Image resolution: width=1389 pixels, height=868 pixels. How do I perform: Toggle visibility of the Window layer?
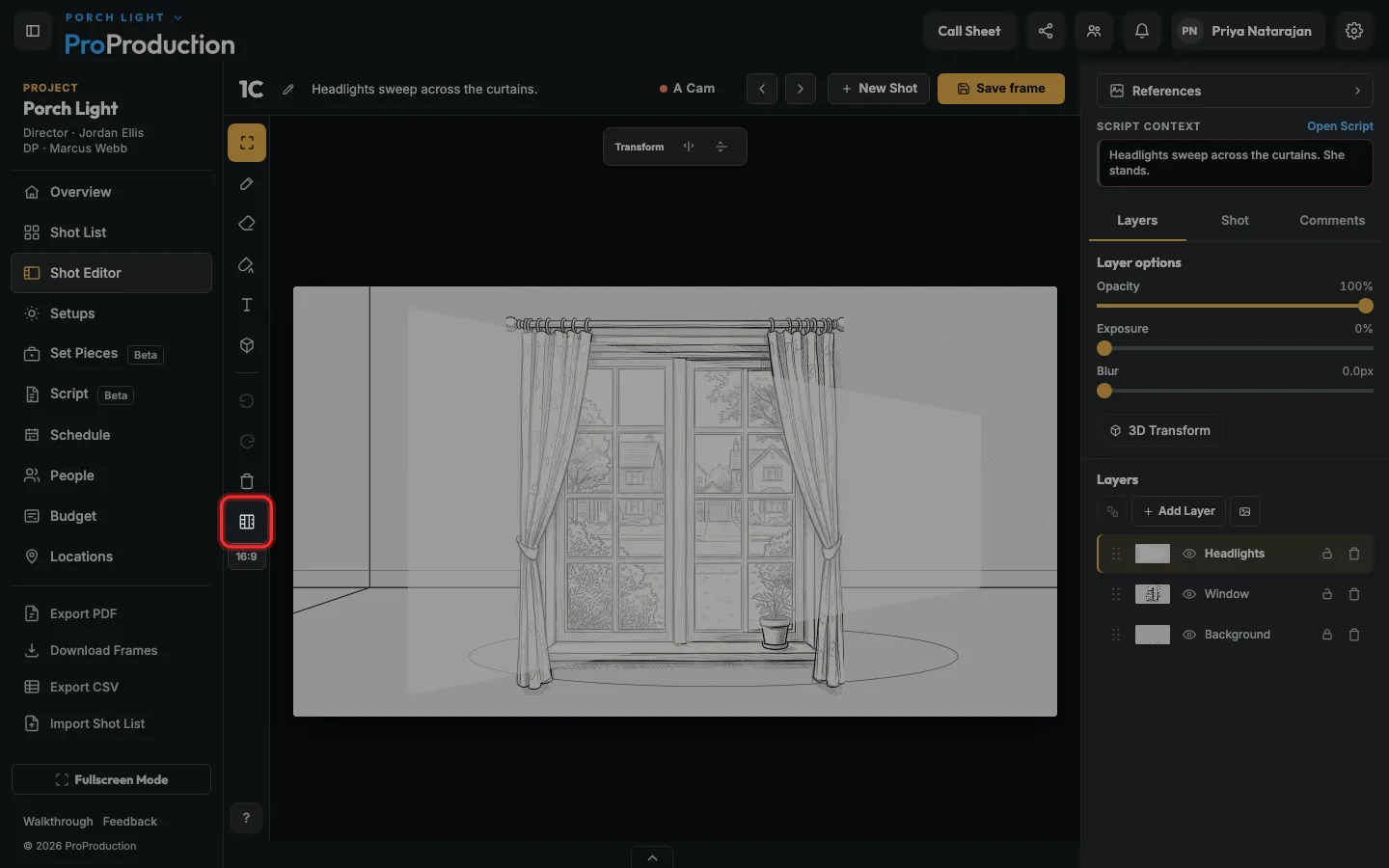[1189, 594]
